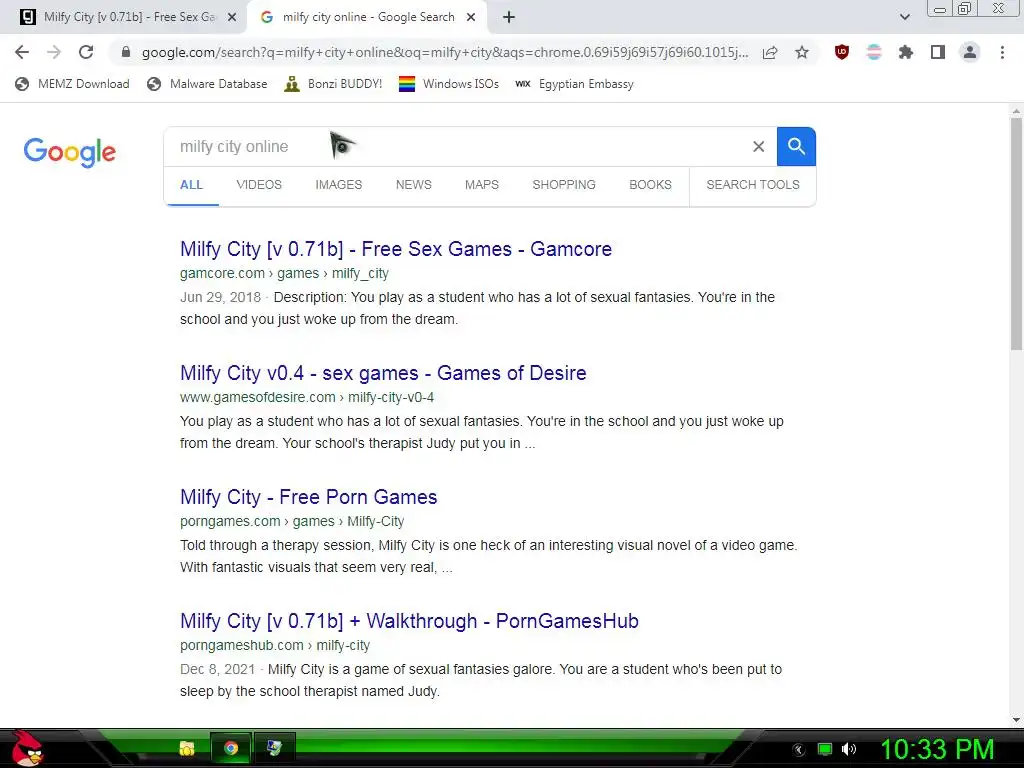Open the Egyptian Embassy bookmark
Screen dimensions: 1024x768
[x=574, y=84]
